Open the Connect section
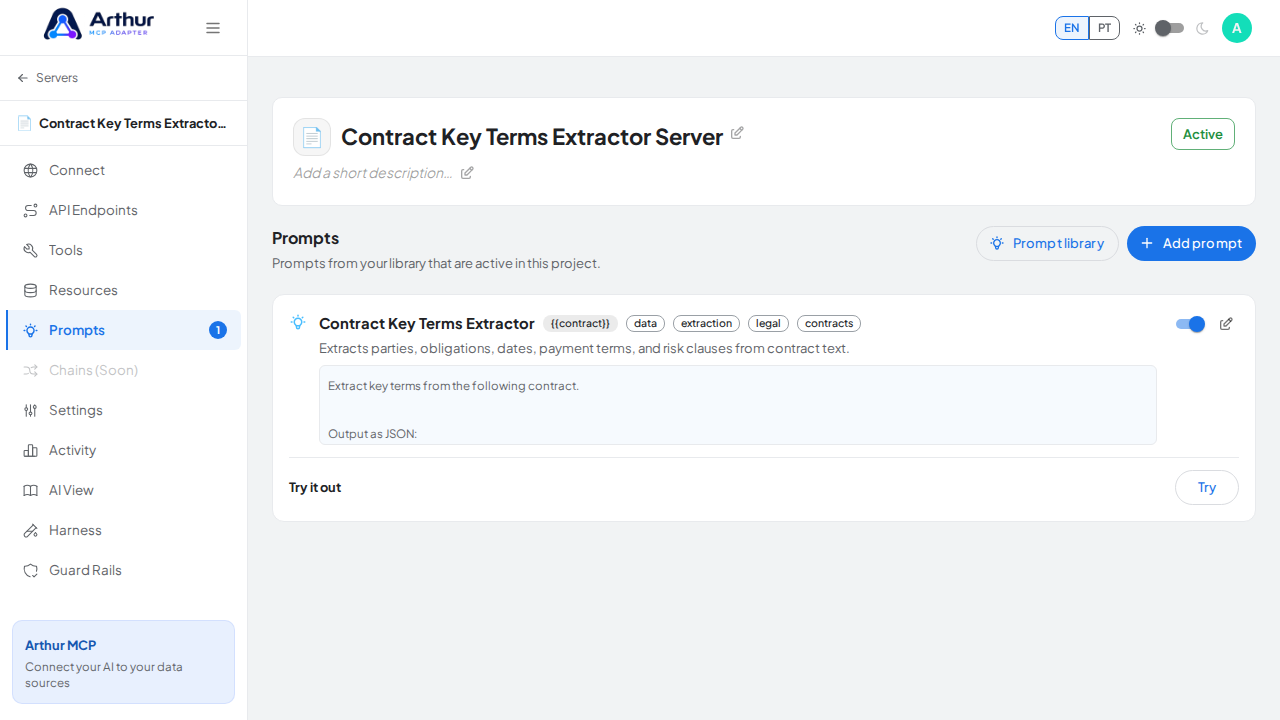 click(123, 170)
